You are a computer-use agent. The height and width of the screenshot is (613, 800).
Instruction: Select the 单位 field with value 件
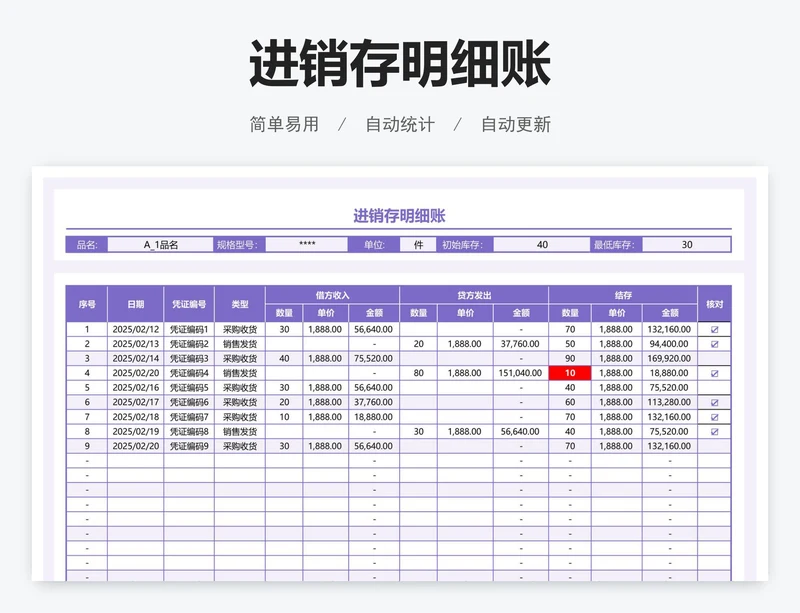(417, 244)
